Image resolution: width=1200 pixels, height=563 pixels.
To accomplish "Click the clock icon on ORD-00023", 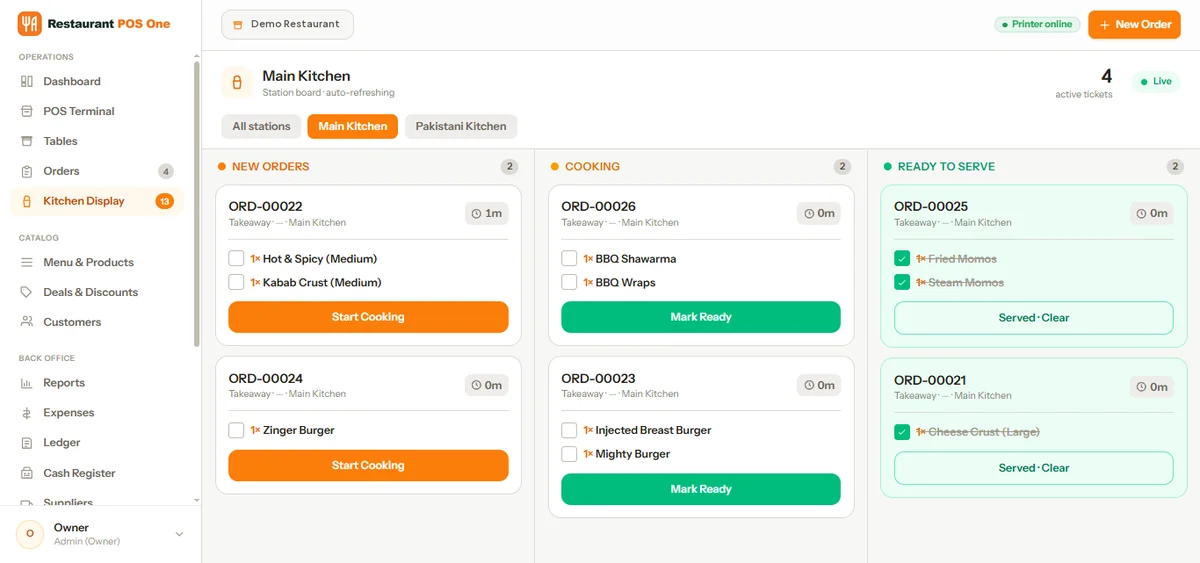I will click(x=809, y=385).
